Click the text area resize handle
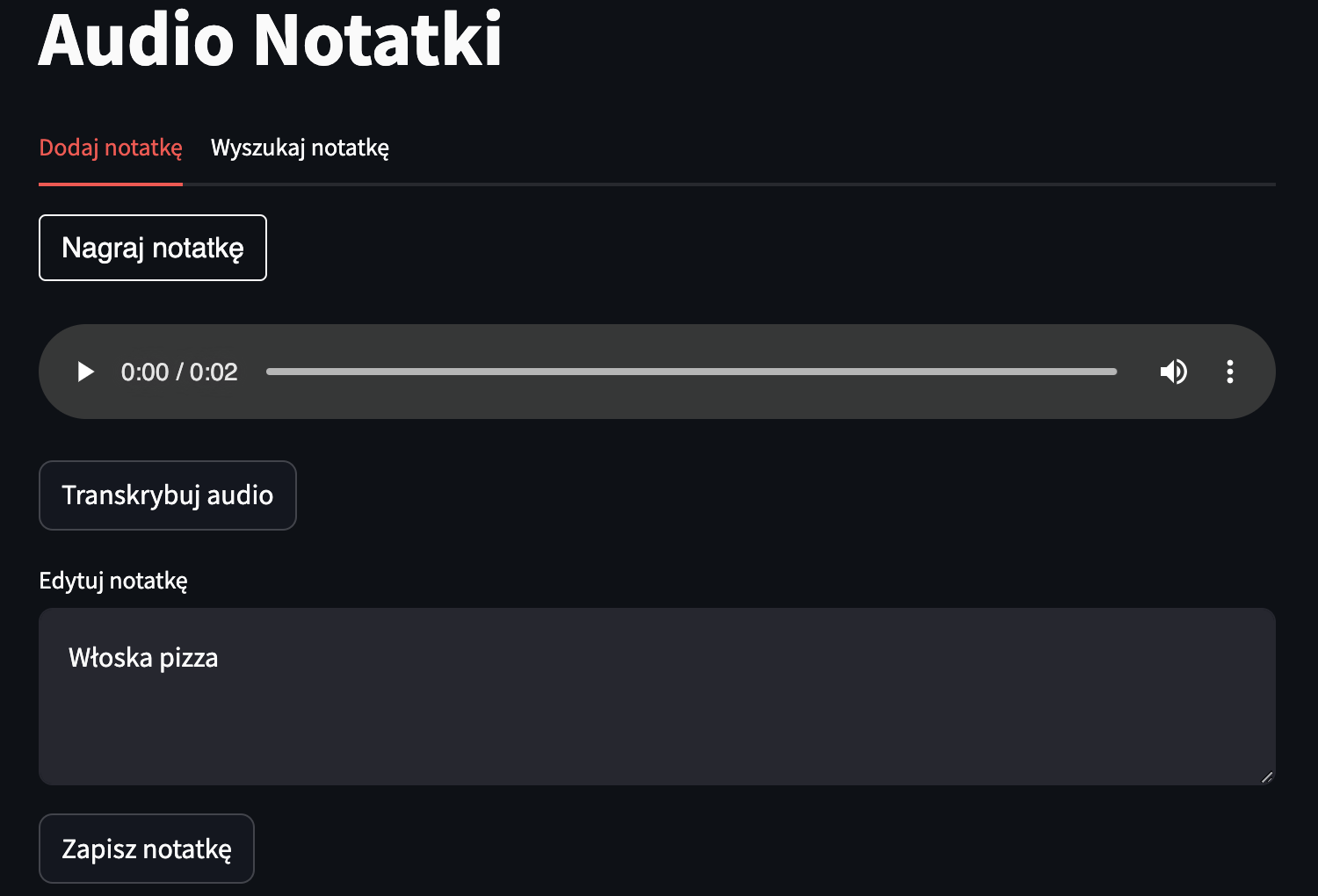 pyautogui.click(x=1266, y=777)
